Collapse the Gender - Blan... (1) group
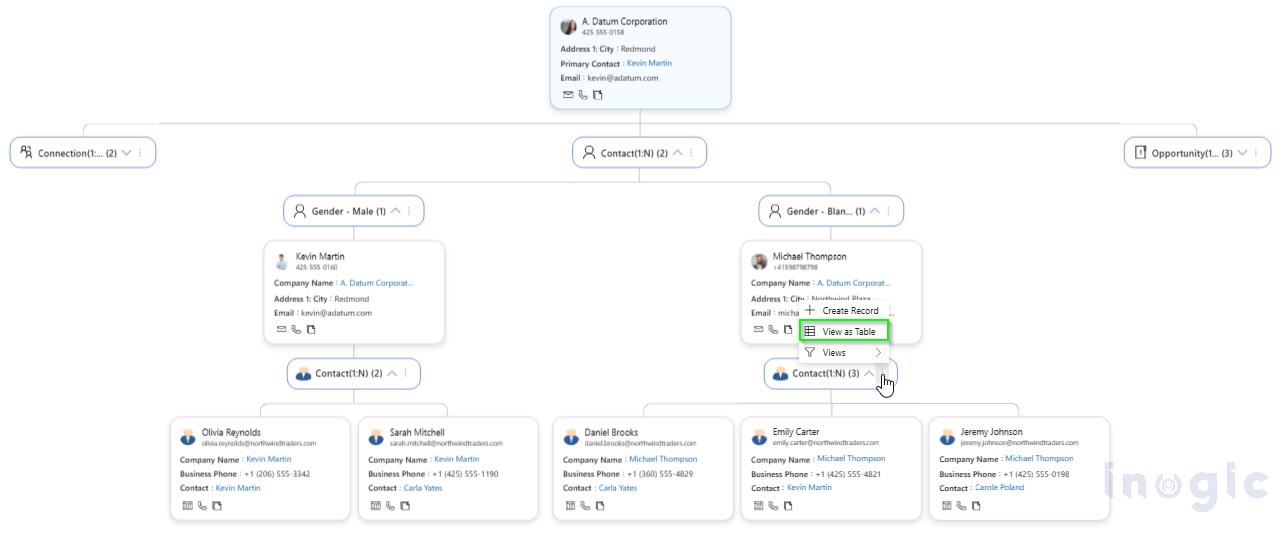The height and width of the screenshot is (541, 1282). click(874, 211)
